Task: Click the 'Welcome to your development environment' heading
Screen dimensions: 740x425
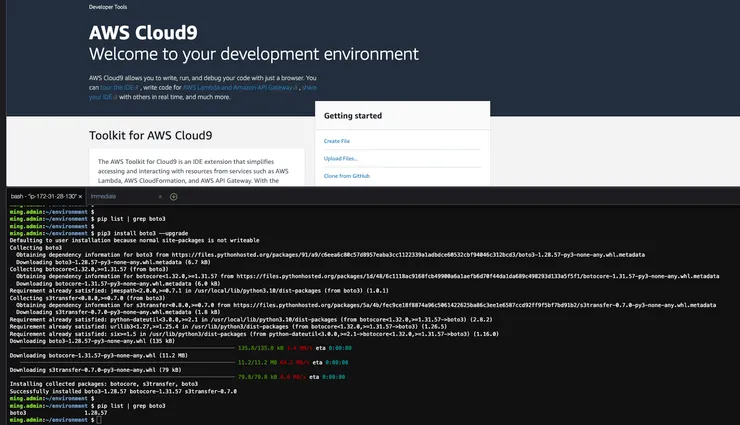Action: tap(253, 54)
